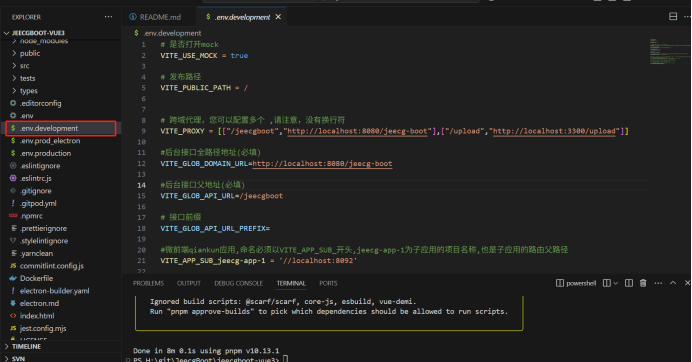The width and height of the screenshot is (692, 362).
Task: Expand the public folder
Action: tap(30, 53)
